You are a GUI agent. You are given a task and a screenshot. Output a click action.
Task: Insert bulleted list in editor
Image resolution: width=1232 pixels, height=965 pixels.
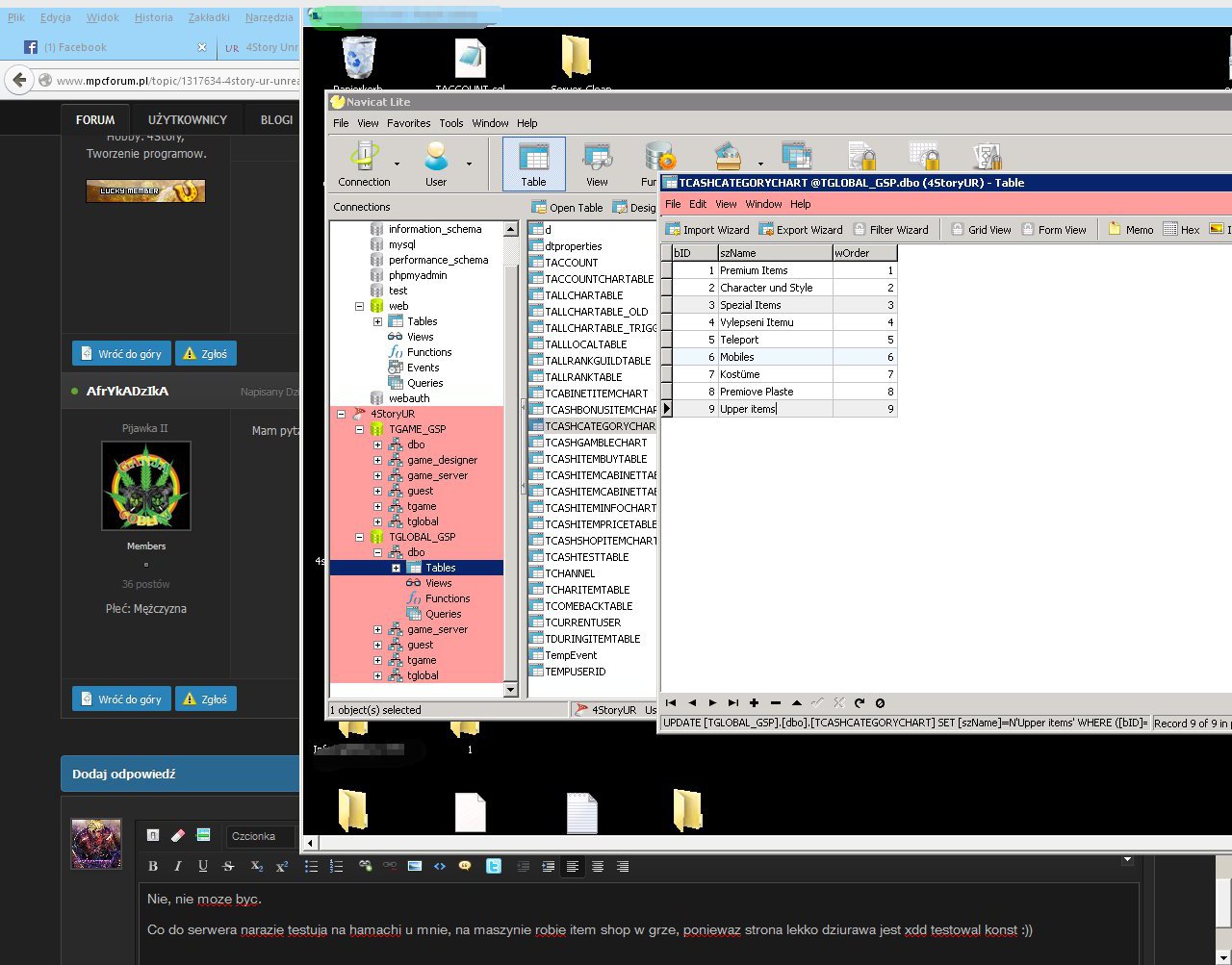click(311, 867)
